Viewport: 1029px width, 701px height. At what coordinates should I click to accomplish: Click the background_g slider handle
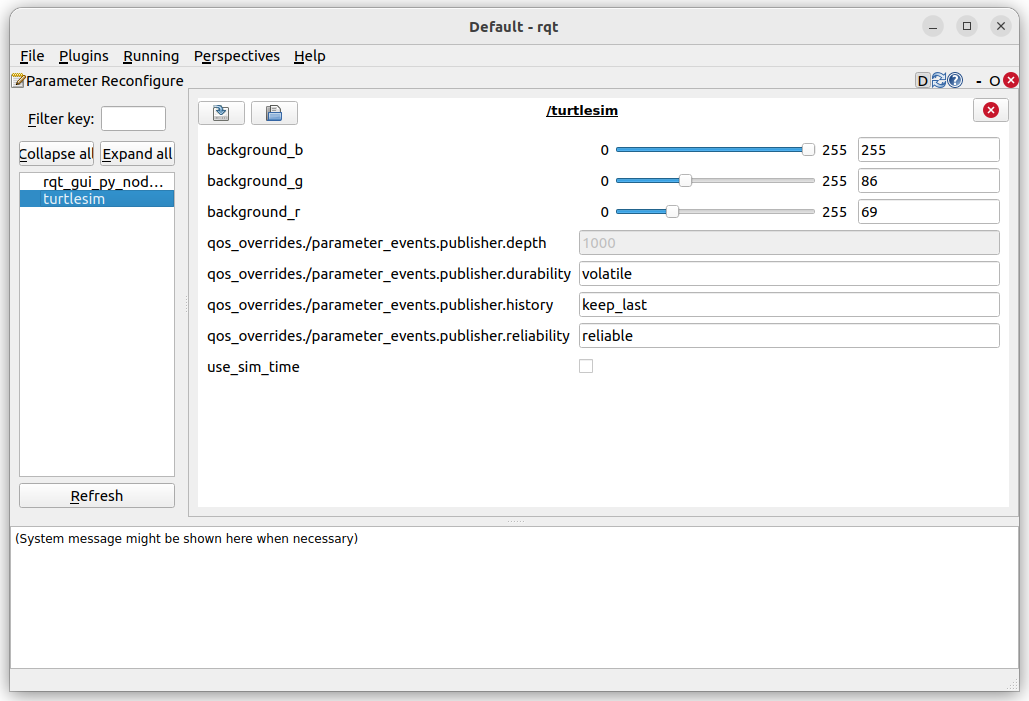[x=685, y=181]
